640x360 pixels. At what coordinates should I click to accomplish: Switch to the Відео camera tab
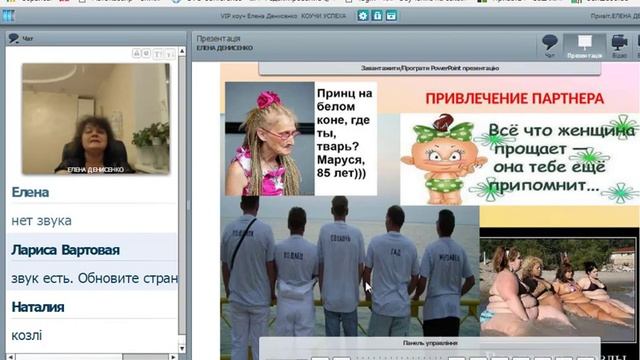(x=619, y=46)
